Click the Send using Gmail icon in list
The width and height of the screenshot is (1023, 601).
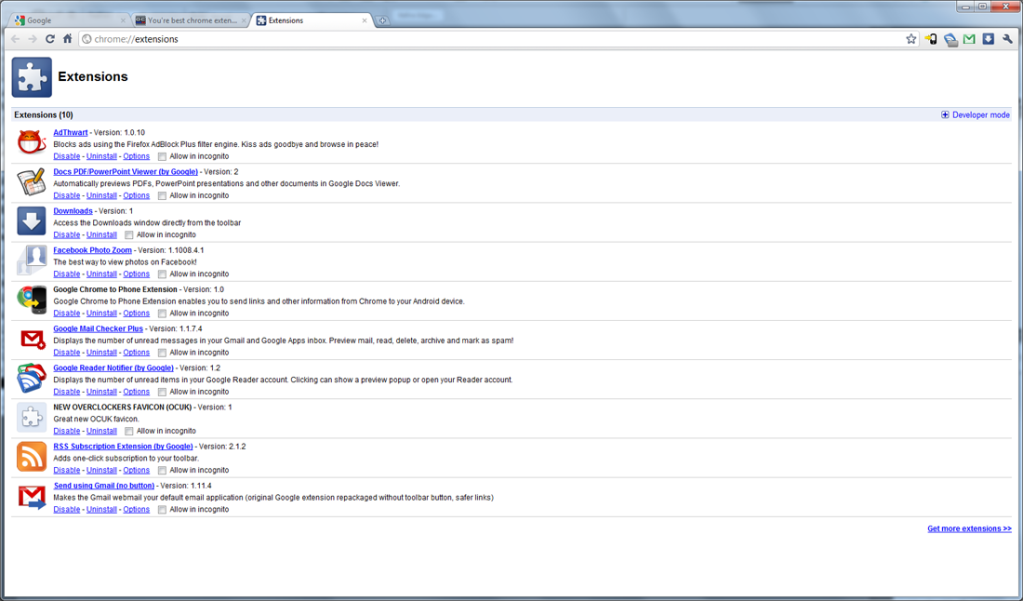tap(31, 496)
